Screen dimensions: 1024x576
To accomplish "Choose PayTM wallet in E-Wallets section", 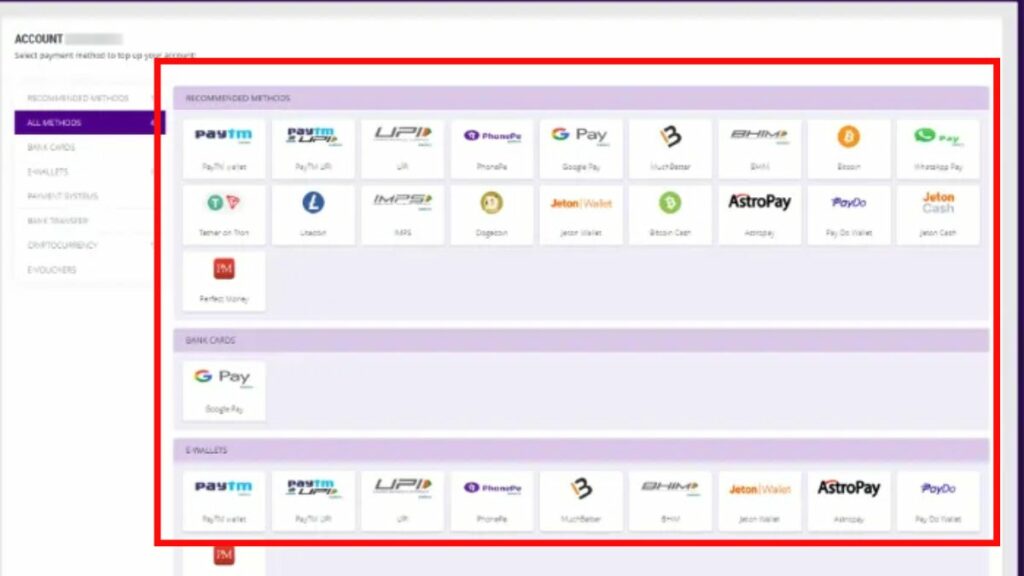I will pos(224,501).
